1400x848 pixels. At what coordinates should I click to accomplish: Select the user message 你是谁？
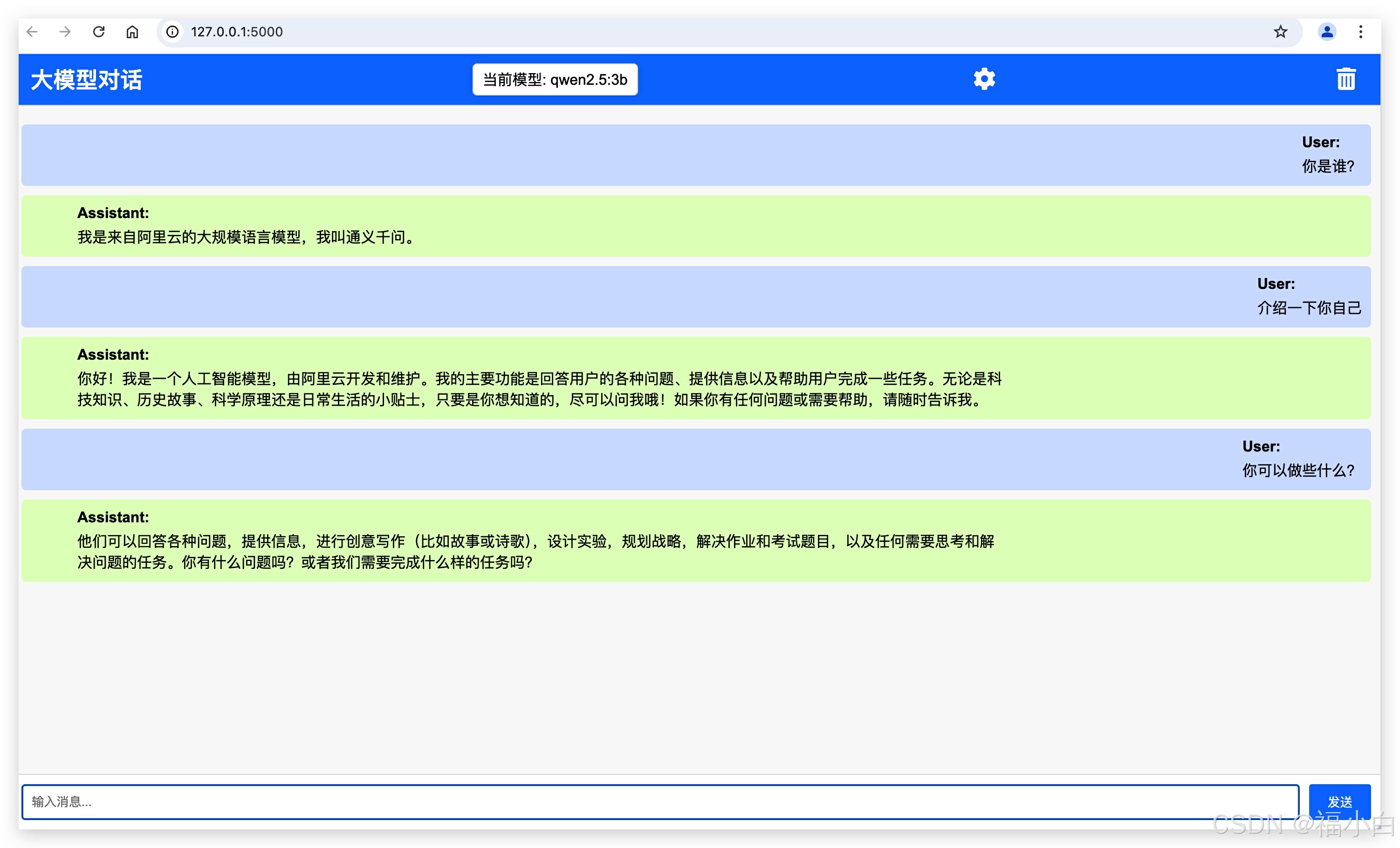point(1327,166)
